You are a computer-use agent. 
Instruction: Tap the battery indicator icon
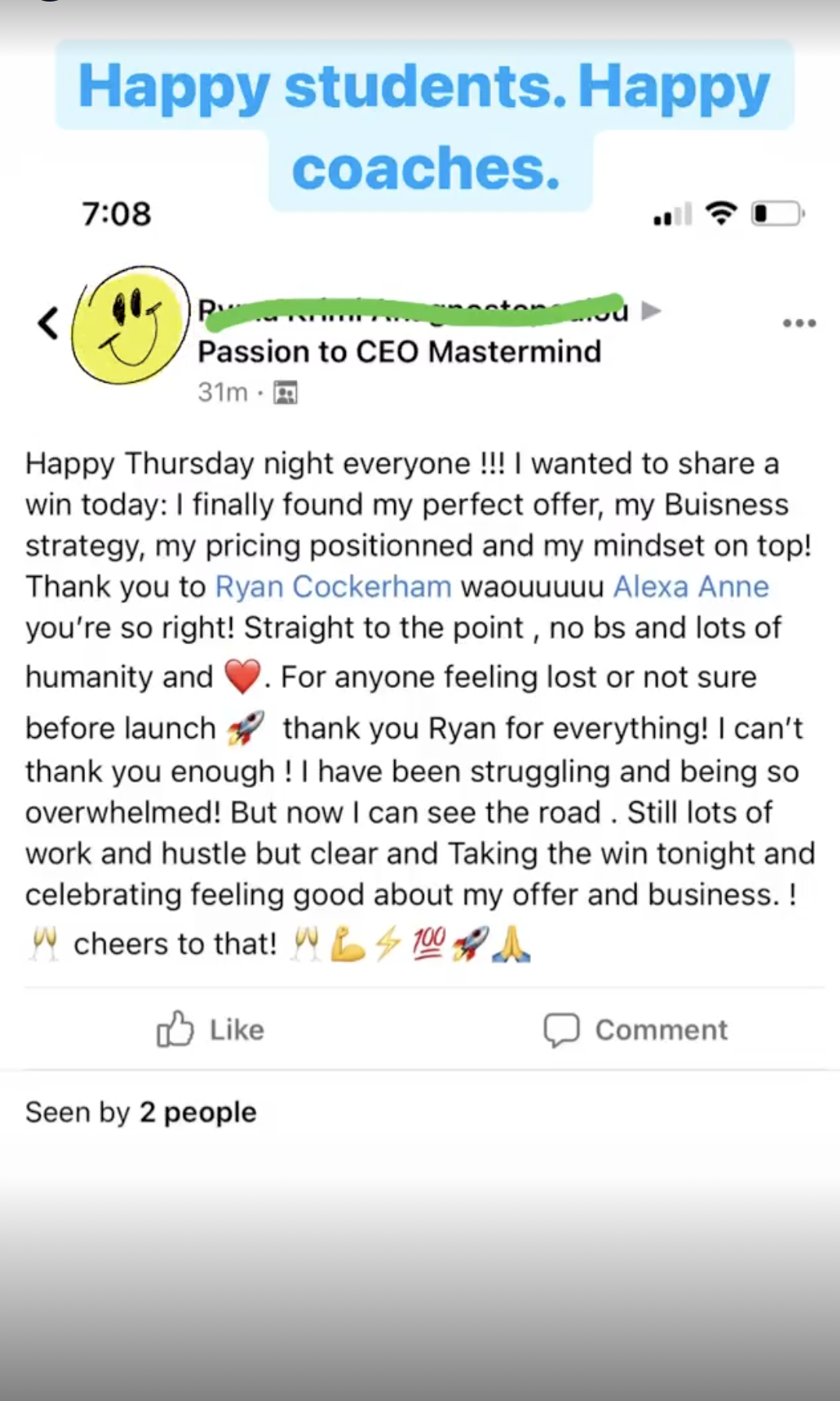coord(777,213)
